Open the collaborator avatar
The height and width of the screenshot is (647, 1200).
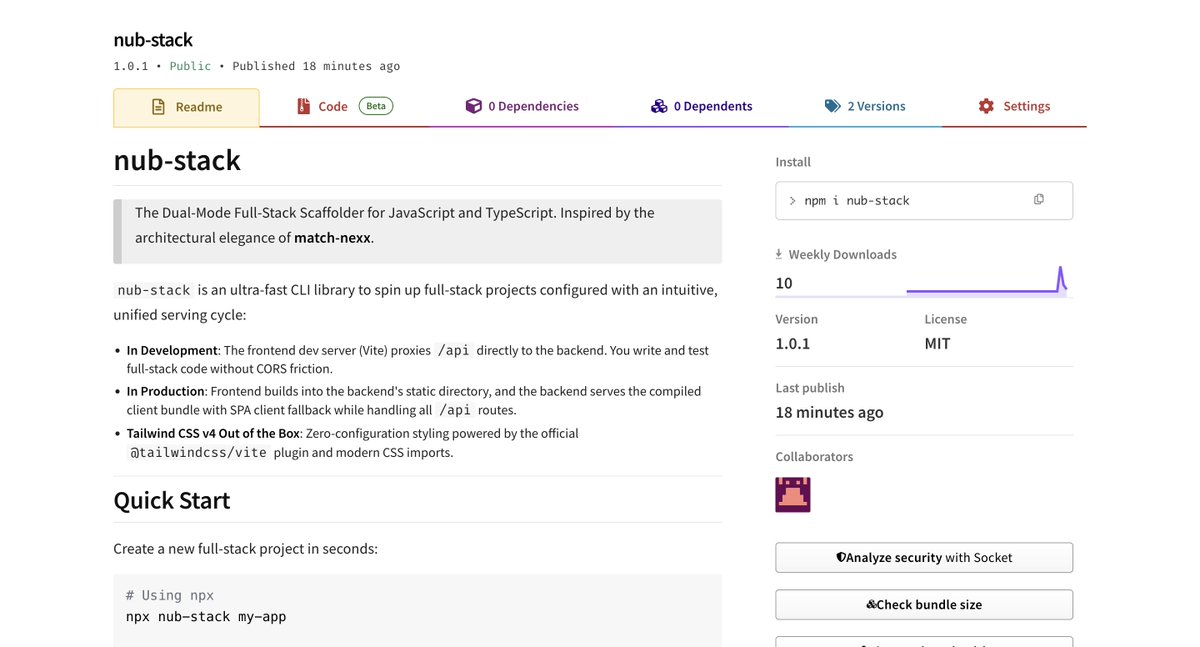(793, 495)
